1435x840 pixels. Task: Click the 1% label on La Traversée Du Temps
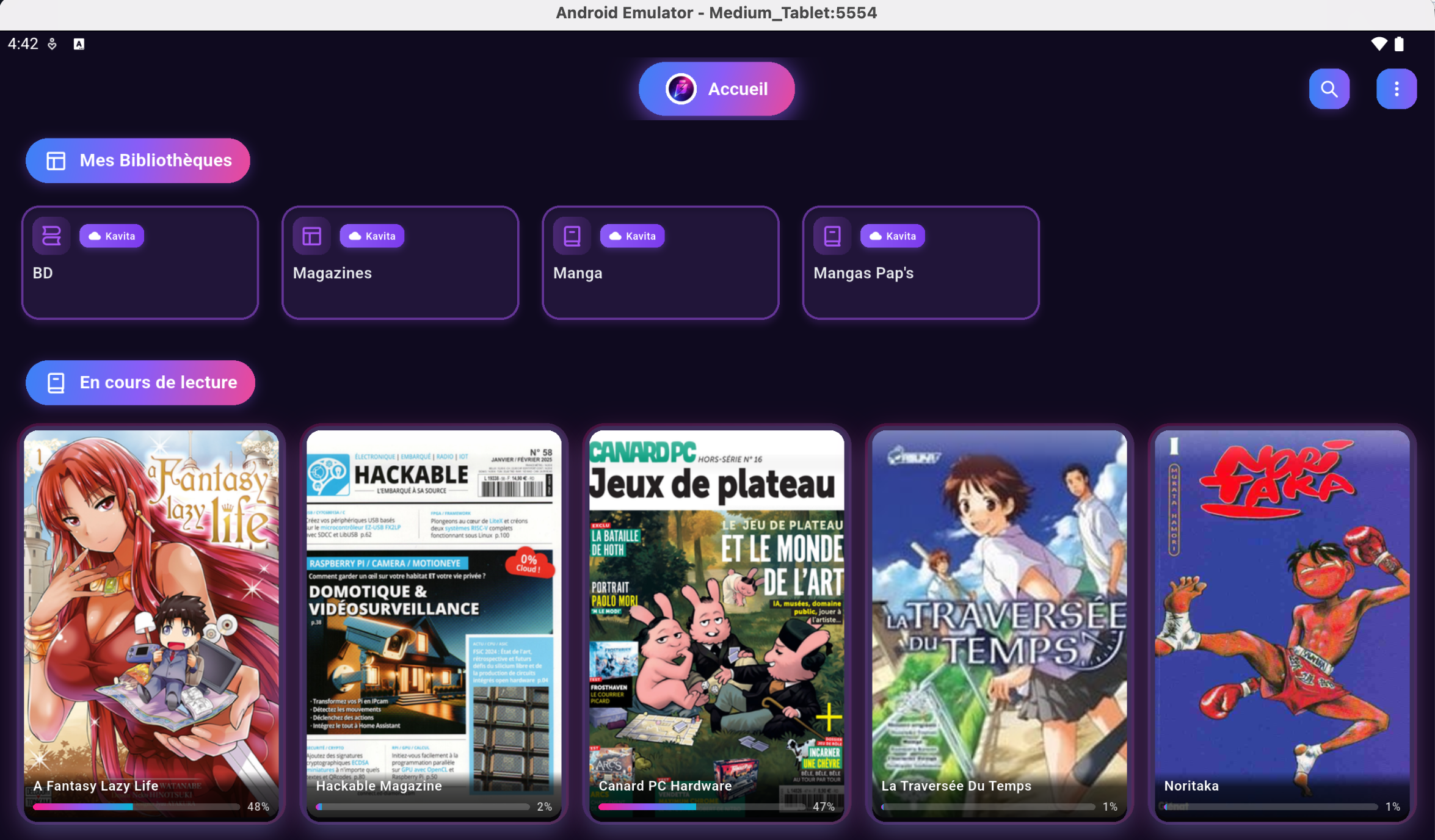(1110, 807)
